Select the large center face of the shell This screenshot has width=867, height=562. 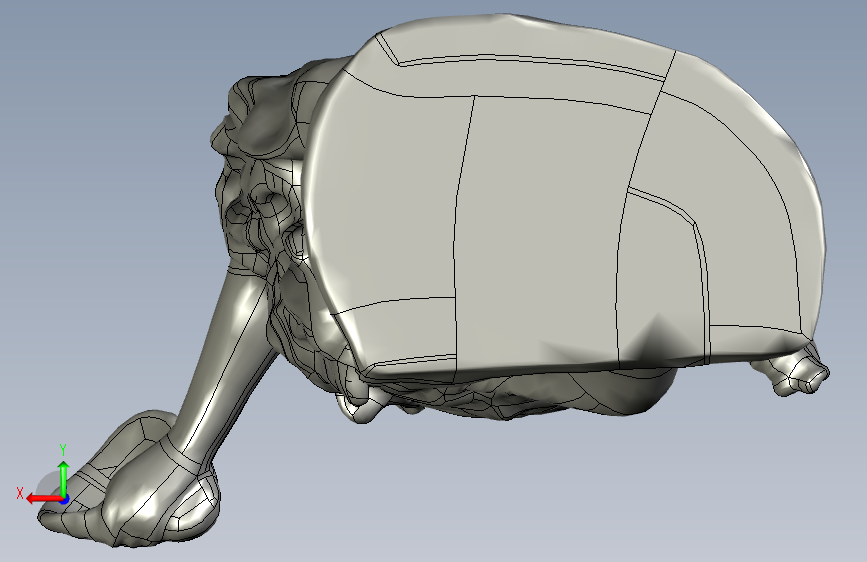tap(545, 232)
